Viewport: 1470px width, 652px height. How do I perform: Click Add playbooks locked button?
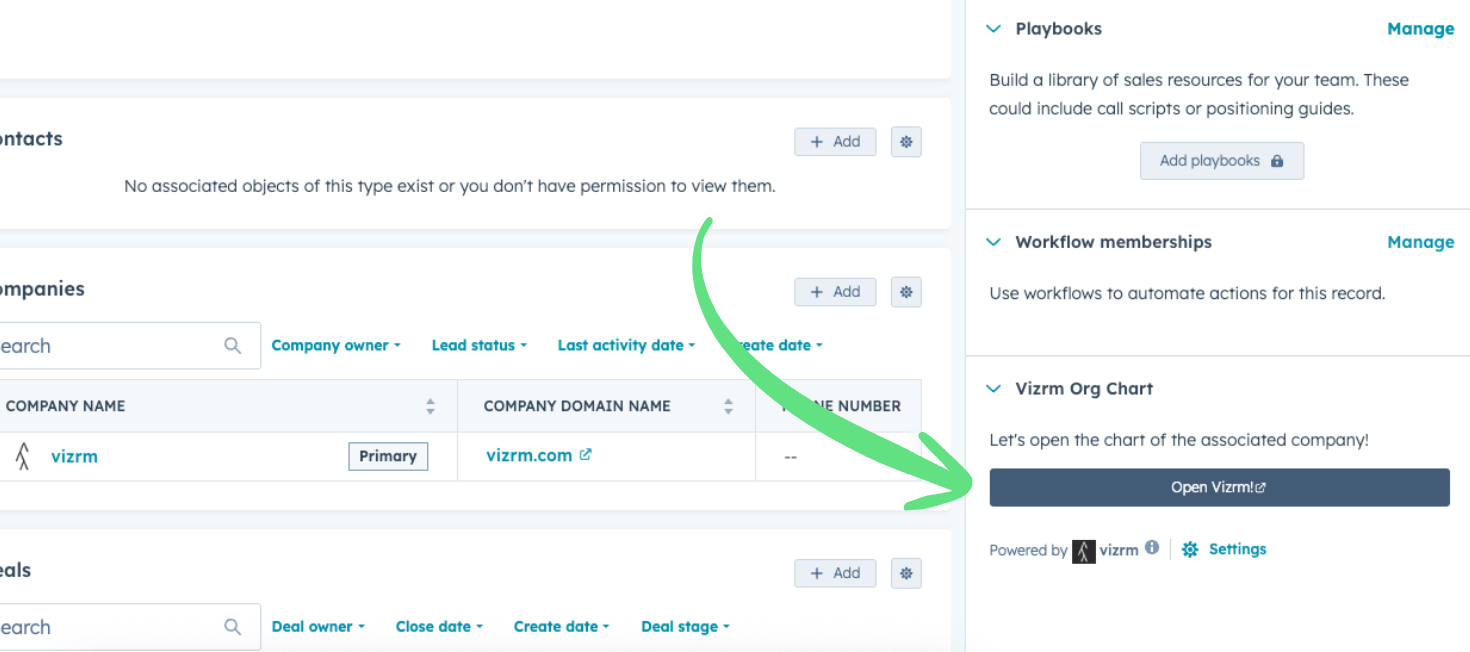pos(1222,161)
